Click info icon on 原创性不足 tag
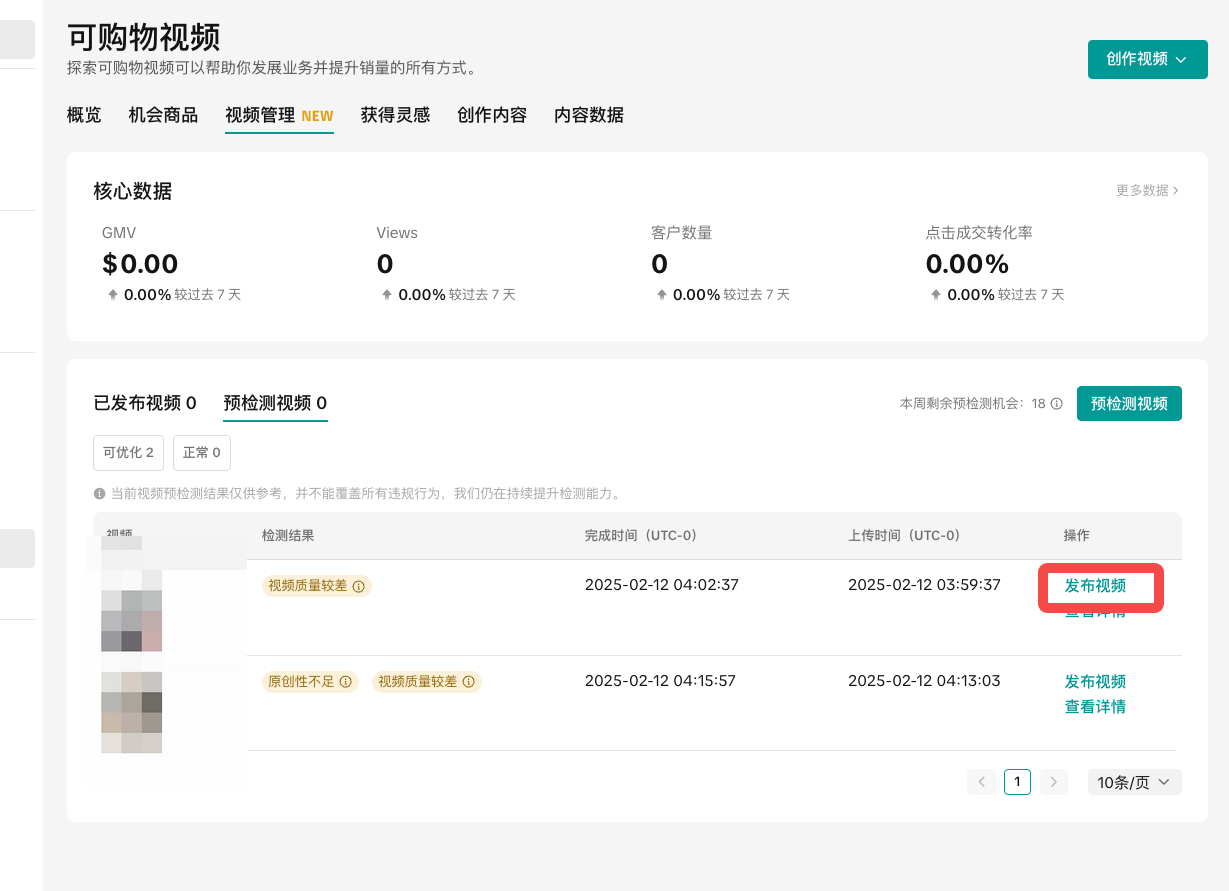The image size is (1229, 891). pyautogui.click(x=346, y=682)
